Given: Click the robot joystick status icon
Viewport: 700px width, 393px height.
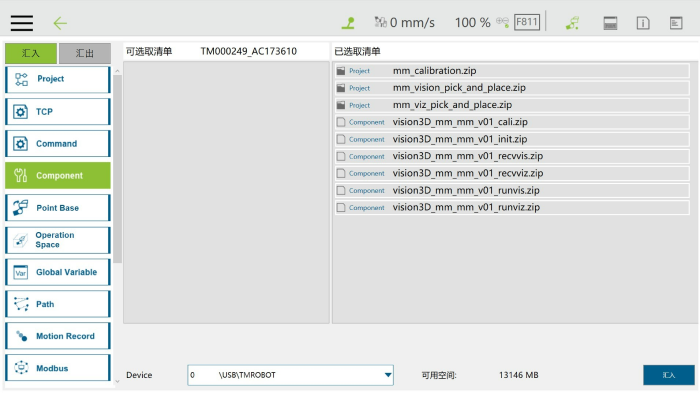Looking at the screenshot, I should [x=348, y=23].
